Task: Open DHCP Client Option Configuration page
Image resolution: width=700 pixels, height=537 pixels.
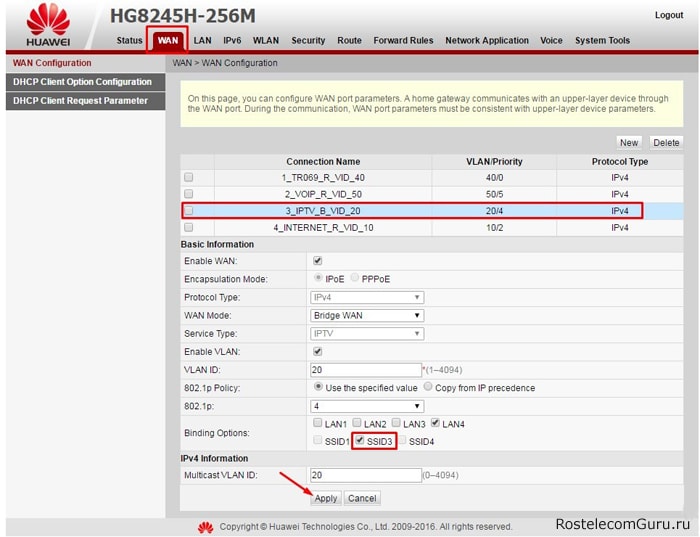Action: [x=82, y=82]
